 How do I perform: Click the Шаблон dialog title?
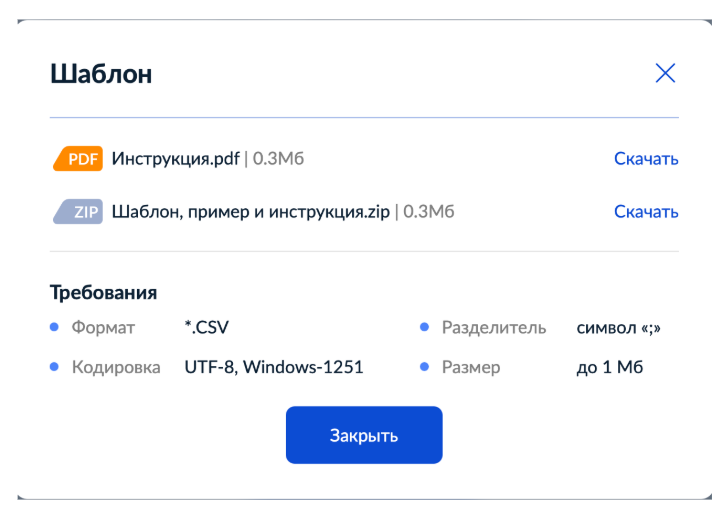click(101, 73)
